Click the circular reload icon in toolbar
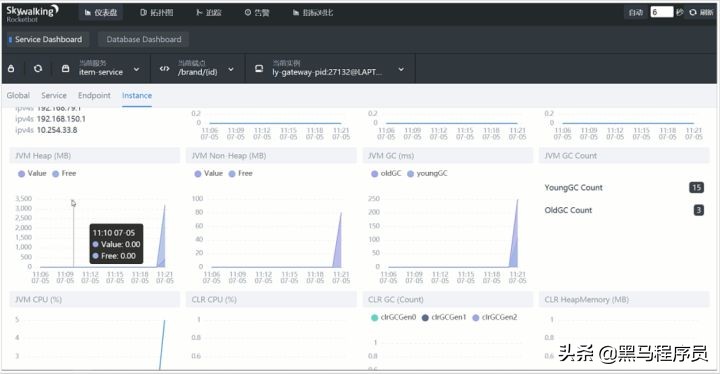 pyautogui.click(x=38, y=68)
